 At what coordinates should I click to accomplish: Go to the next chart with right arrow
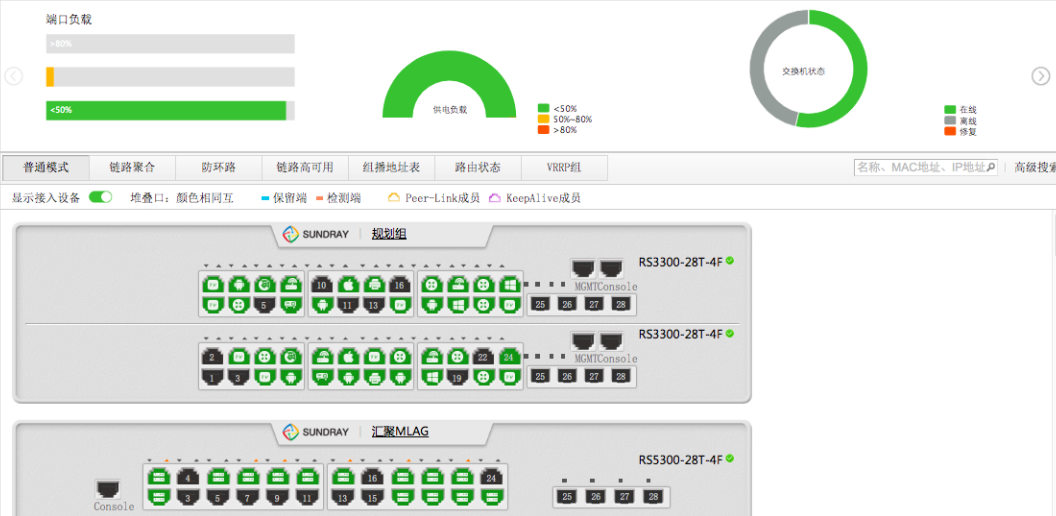coord(1040,76)
